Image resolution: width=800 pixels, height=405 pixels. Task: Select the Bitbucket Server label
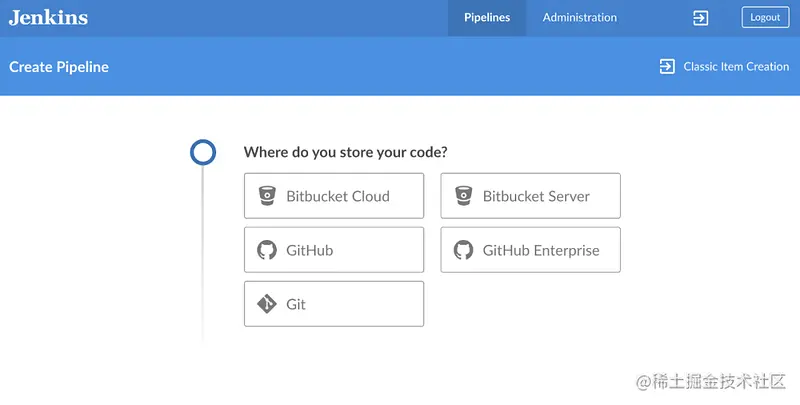click(536, 196)
